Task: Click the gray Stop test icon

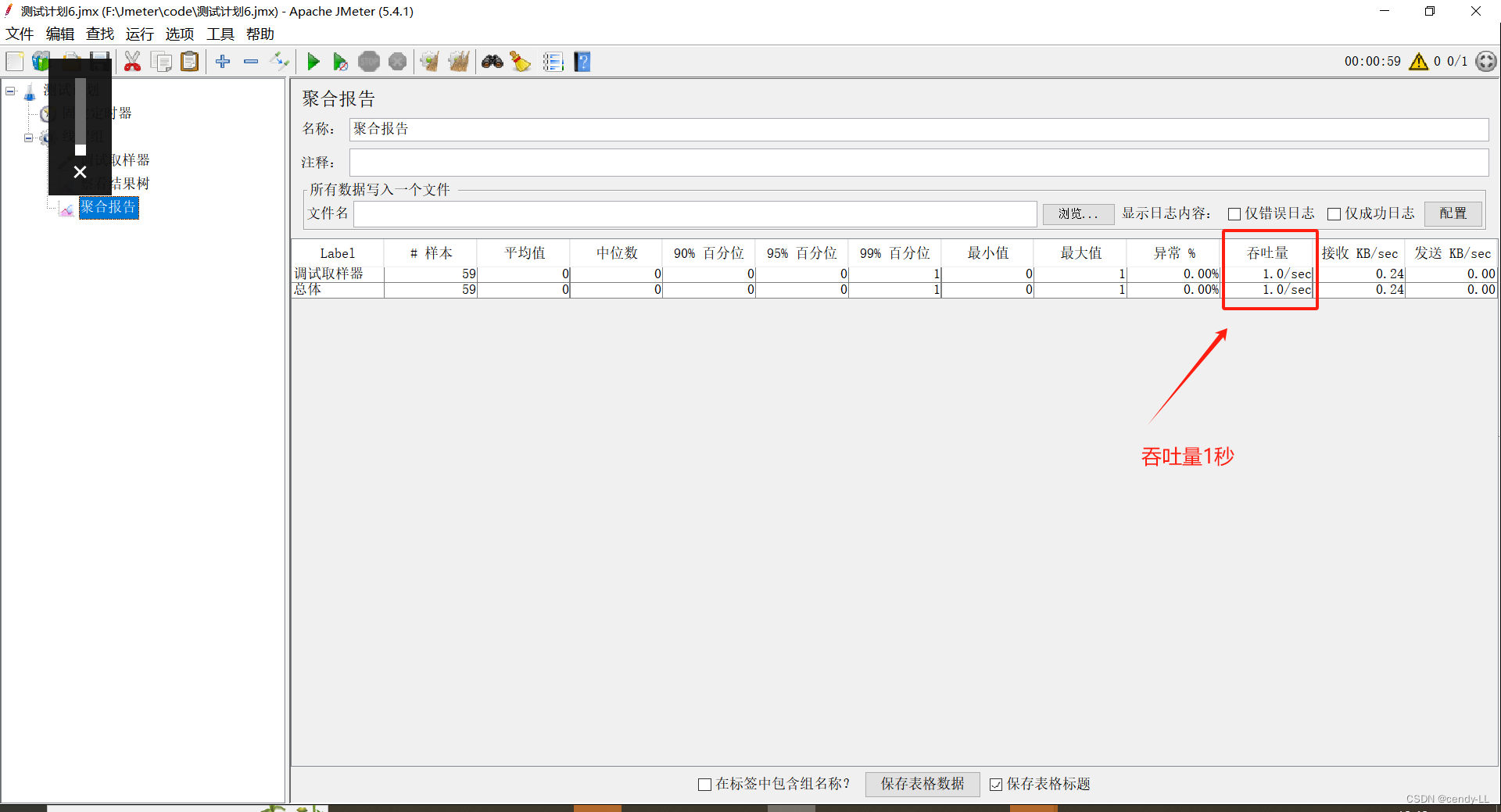Action: 369,61
